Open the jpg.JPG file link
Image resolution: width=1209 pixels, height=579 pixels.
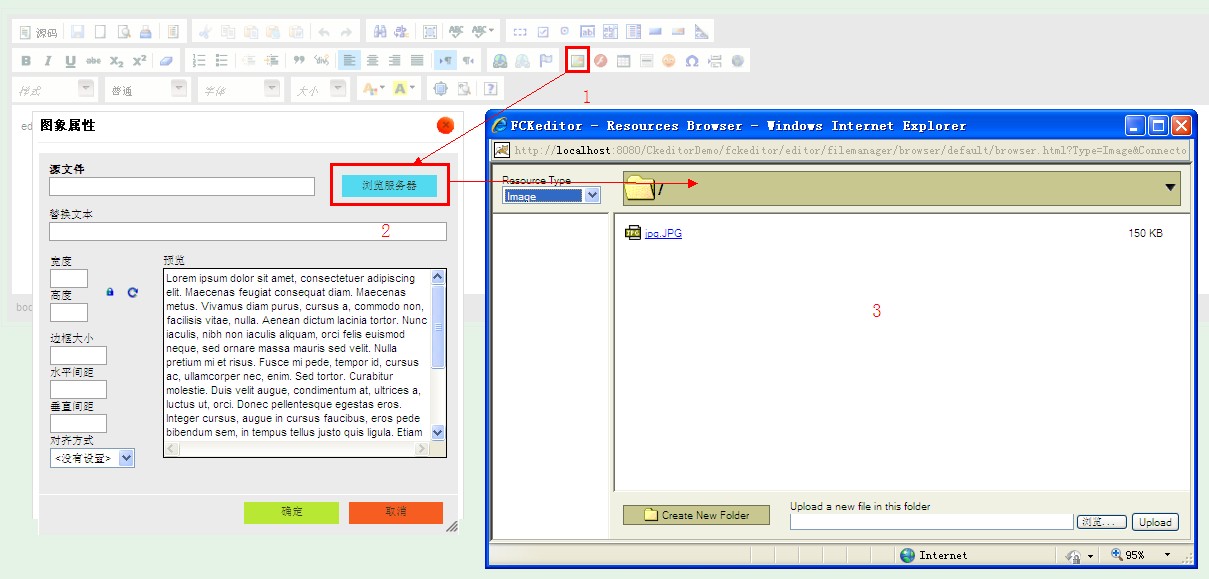(662, 234)
